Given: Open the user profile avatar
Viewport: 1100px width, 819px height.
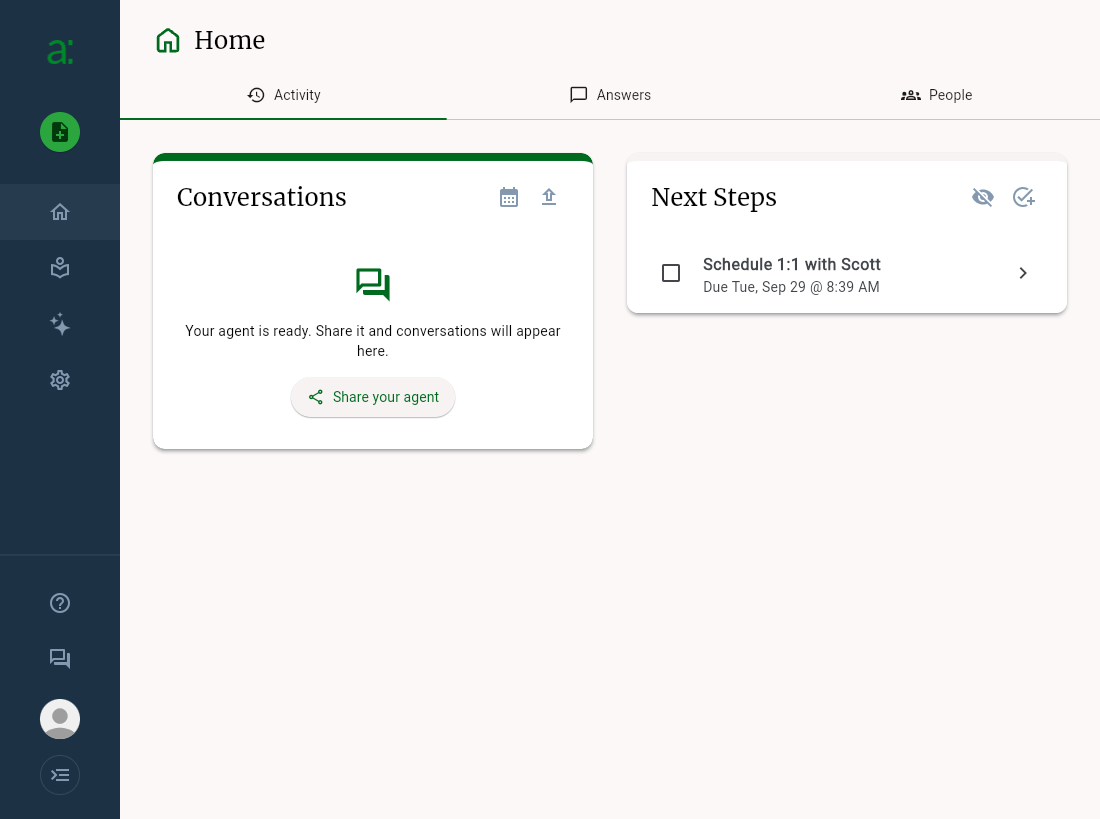Looking at the screenshot, I should [x=60, y=719].
